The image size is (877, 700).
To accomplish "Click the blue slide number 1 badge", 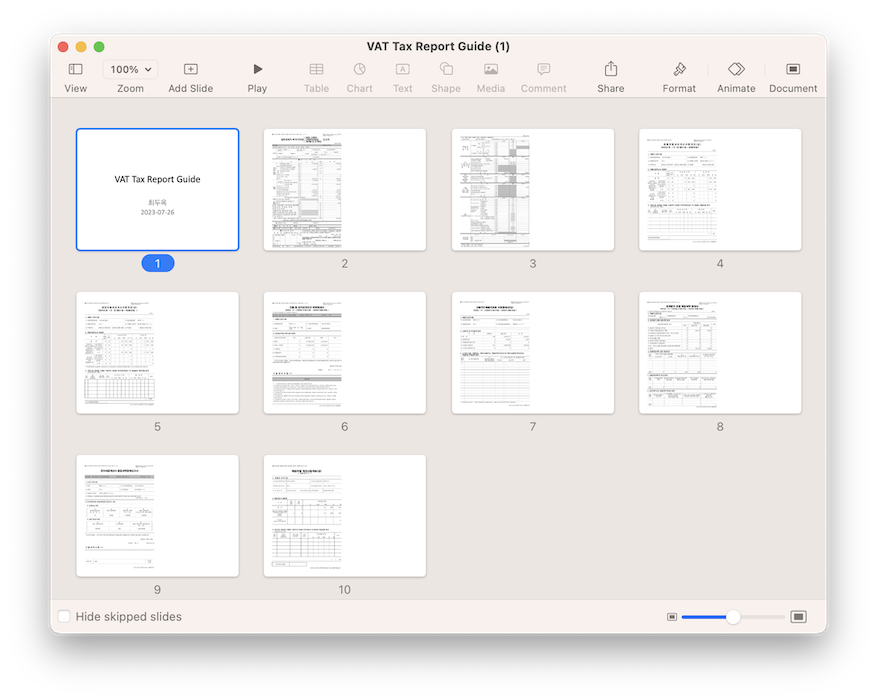I will [158, 263].
